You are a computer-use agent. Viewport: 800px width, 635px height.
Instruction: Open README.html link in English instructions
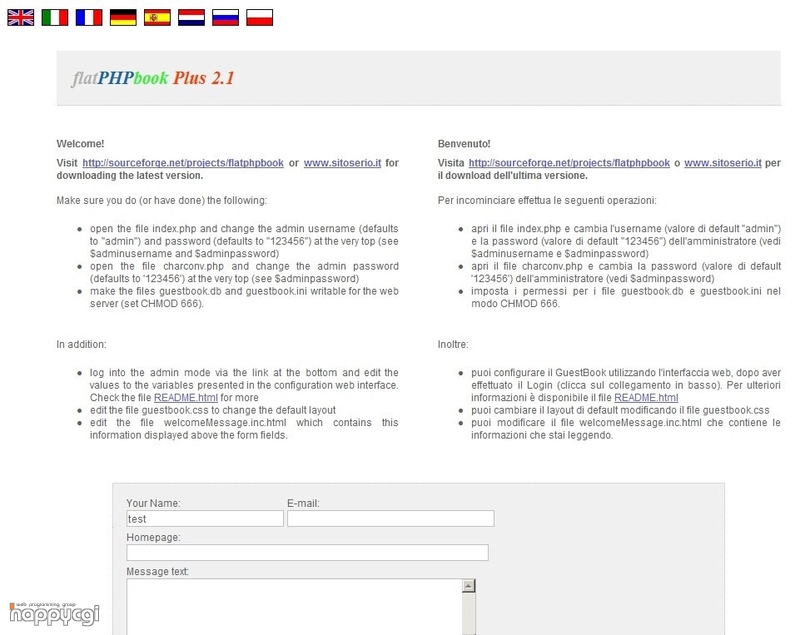tap(186, 397)
